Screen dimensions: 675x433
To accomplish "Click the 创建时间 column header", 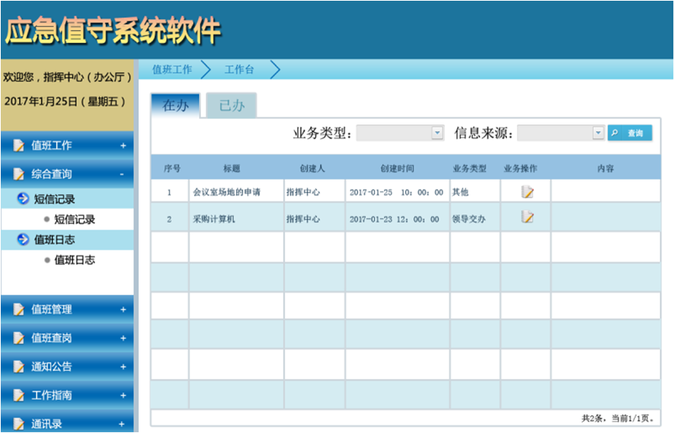I will 397,168.
